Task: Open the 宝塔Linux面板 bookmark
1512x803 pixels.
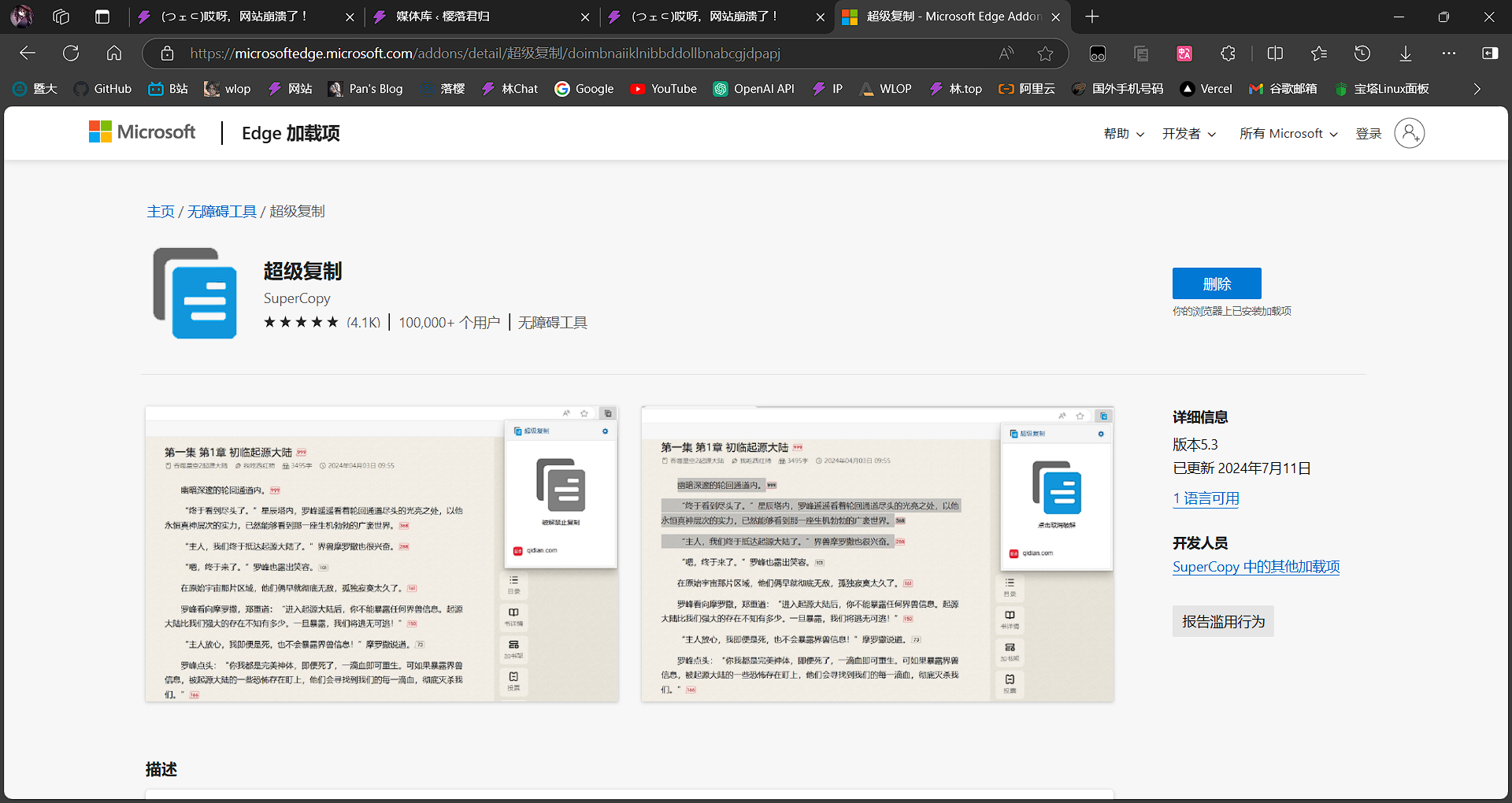Action: (1382, 89)
